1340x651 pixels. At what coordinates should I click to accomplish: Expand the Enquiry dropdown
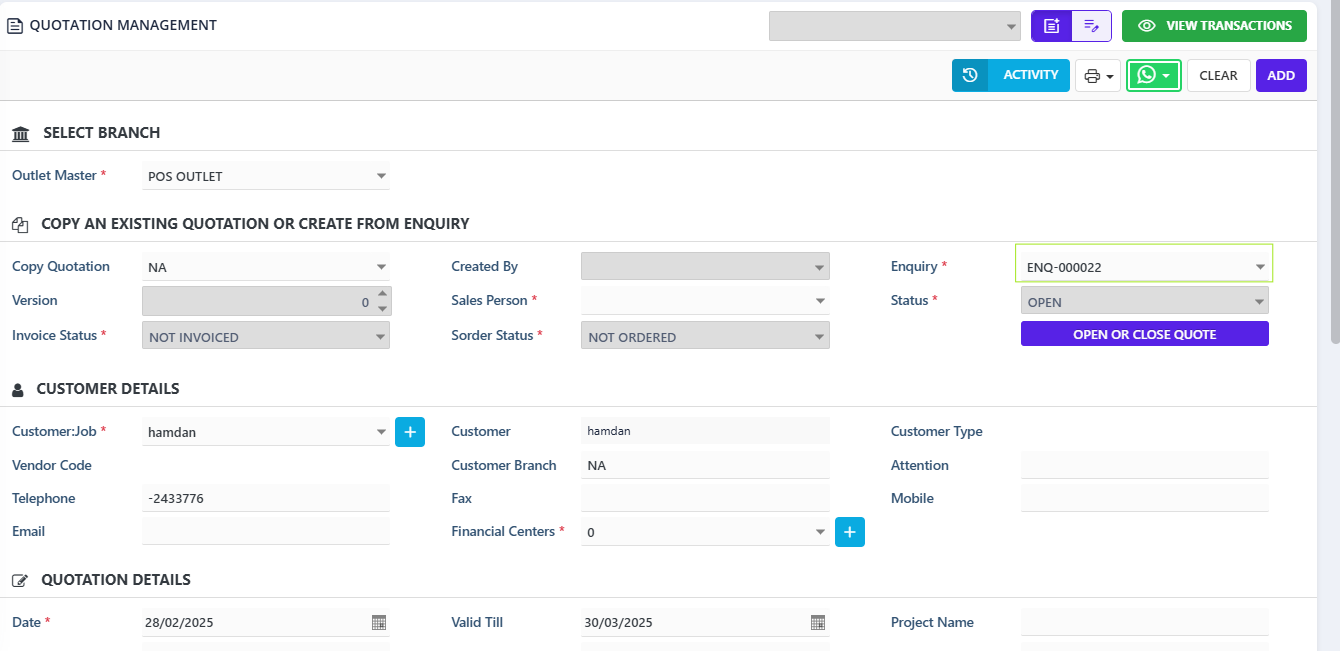point(1260,267)
